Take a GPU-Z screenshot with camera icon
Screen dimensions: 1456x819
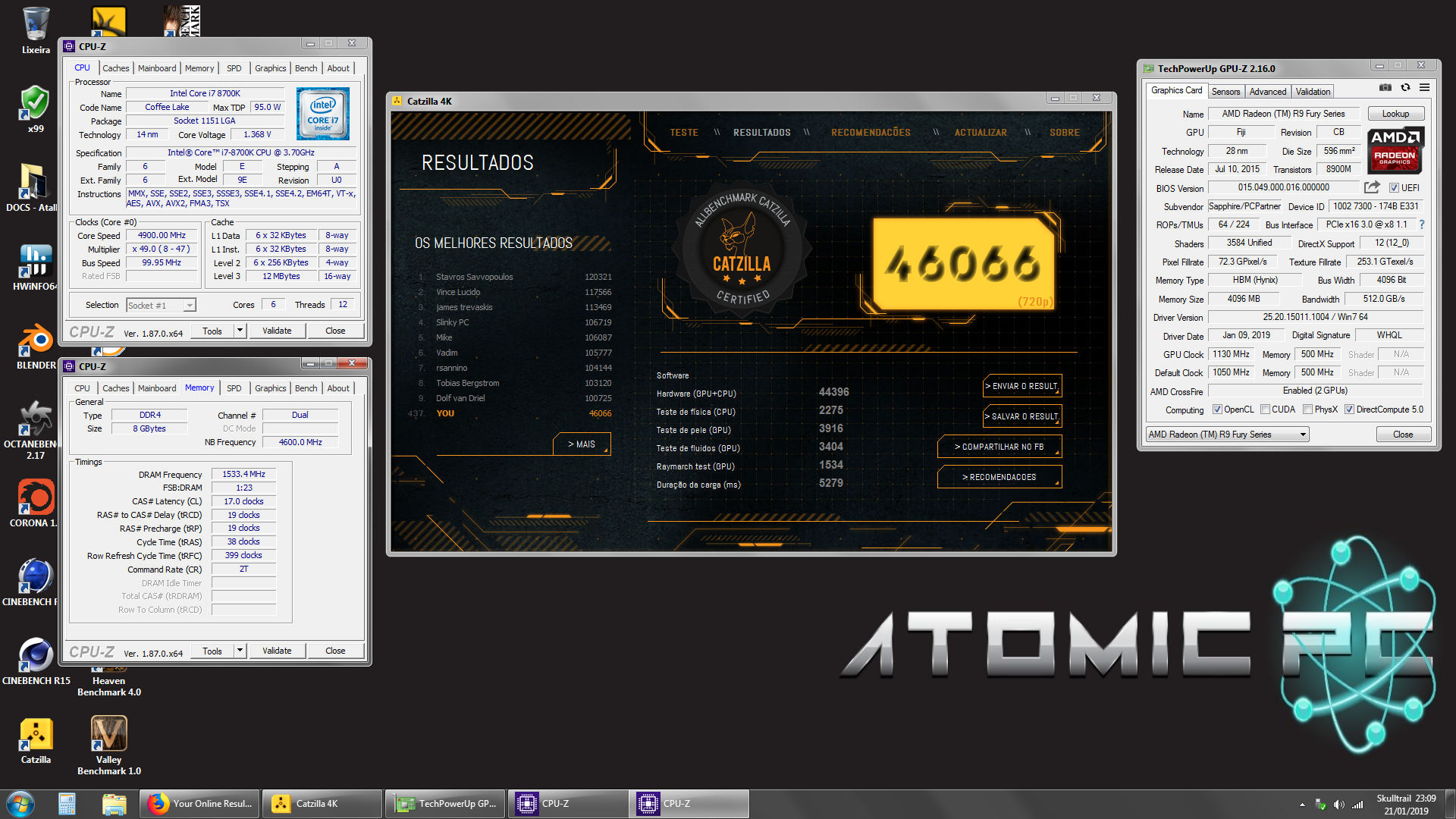coord(1385,88)
